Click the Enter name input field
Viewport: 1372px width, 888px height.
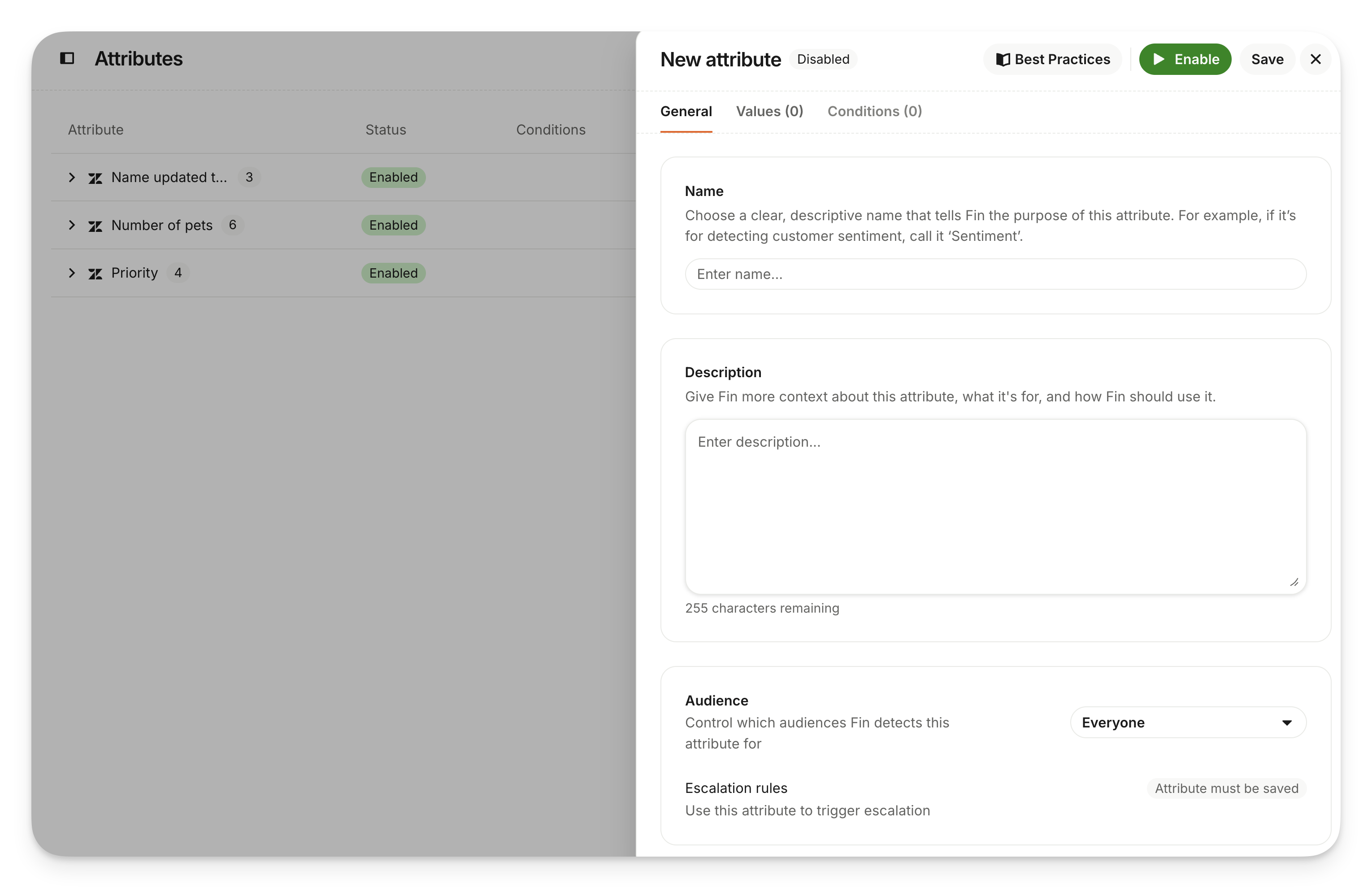point(994,274)
